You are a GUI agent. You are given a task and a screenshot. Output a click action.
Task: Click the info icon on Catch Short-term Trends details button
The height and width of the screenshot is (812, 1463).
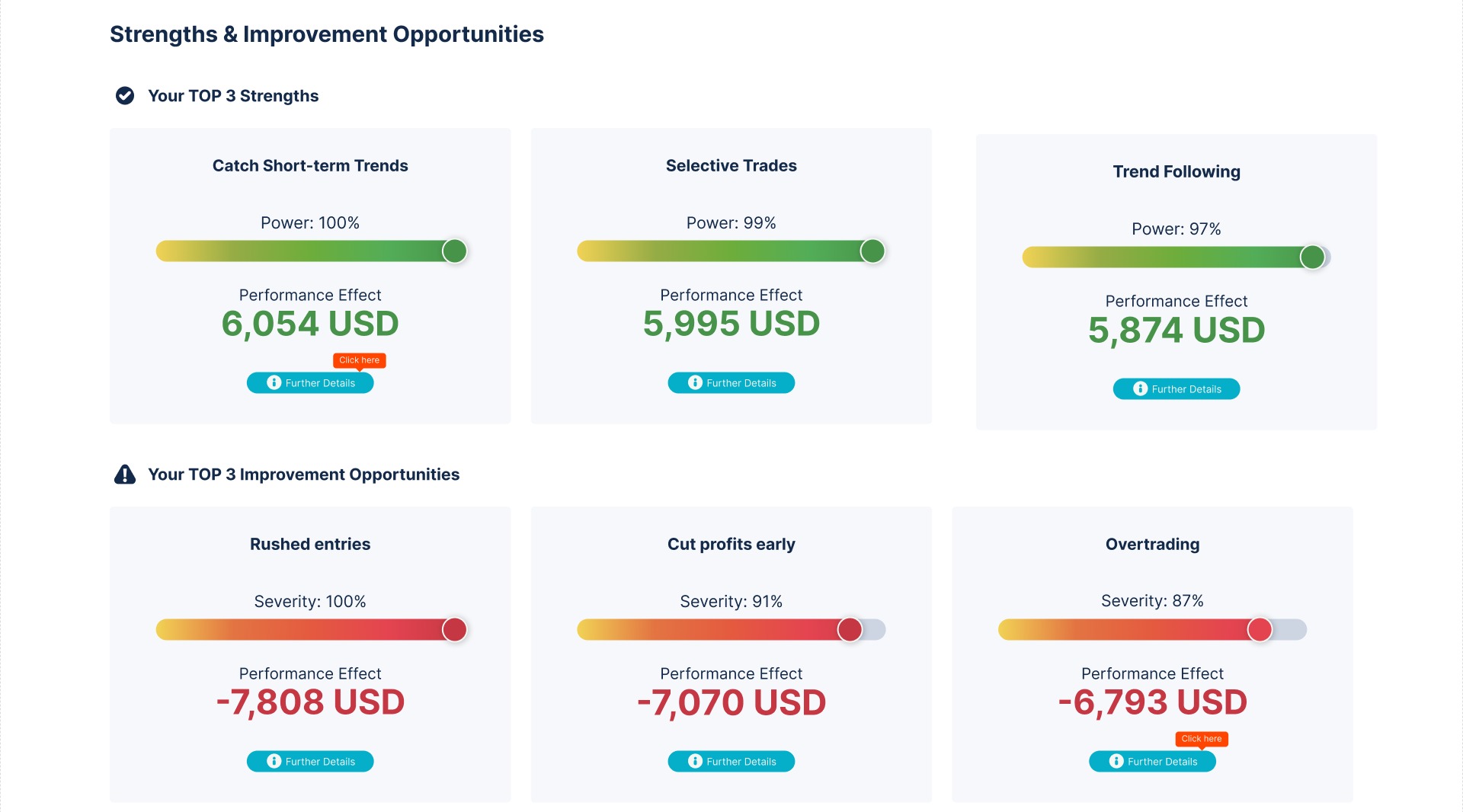(274, 383)
